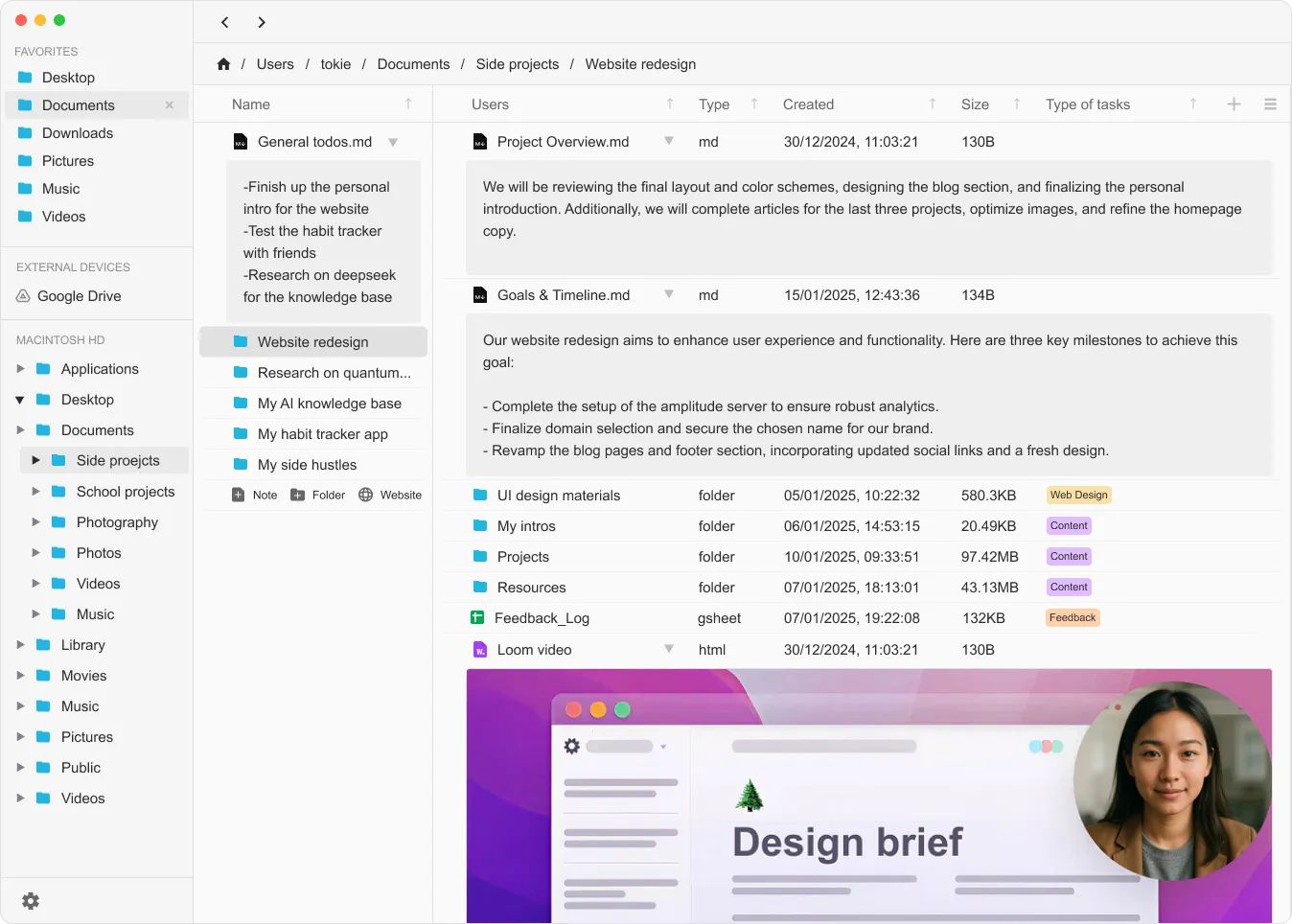
Task: Click the home icon in breadcrumb
Action: coord(223,64)
